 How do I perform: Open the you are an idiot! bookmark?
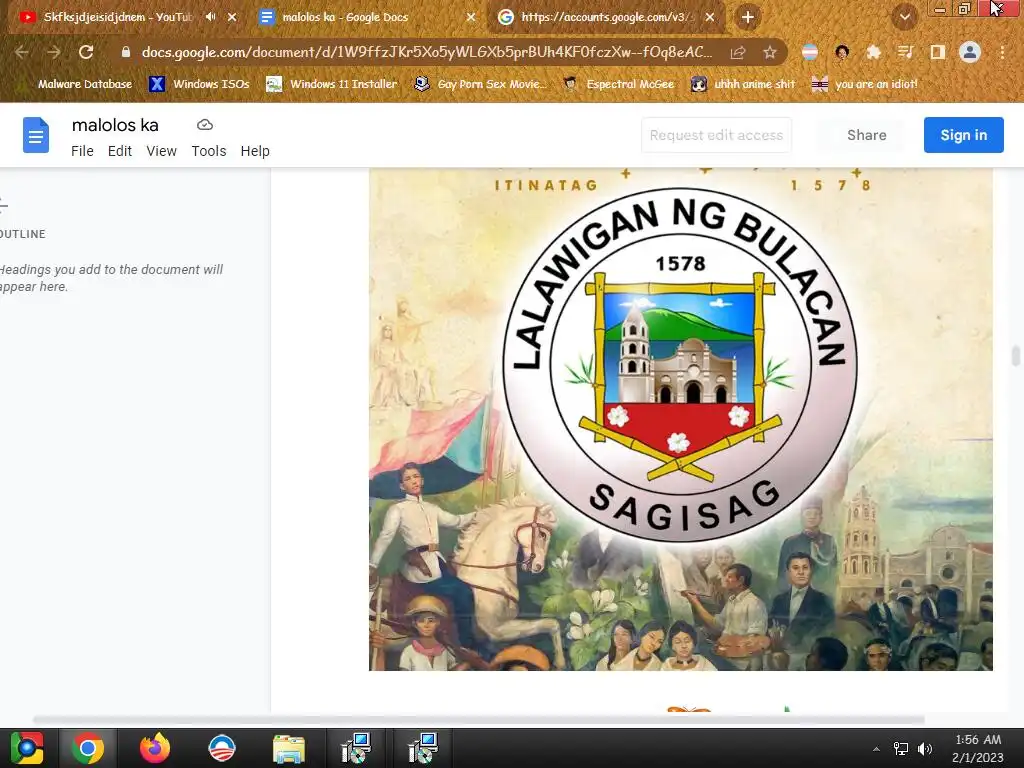[x=865, y=84]
